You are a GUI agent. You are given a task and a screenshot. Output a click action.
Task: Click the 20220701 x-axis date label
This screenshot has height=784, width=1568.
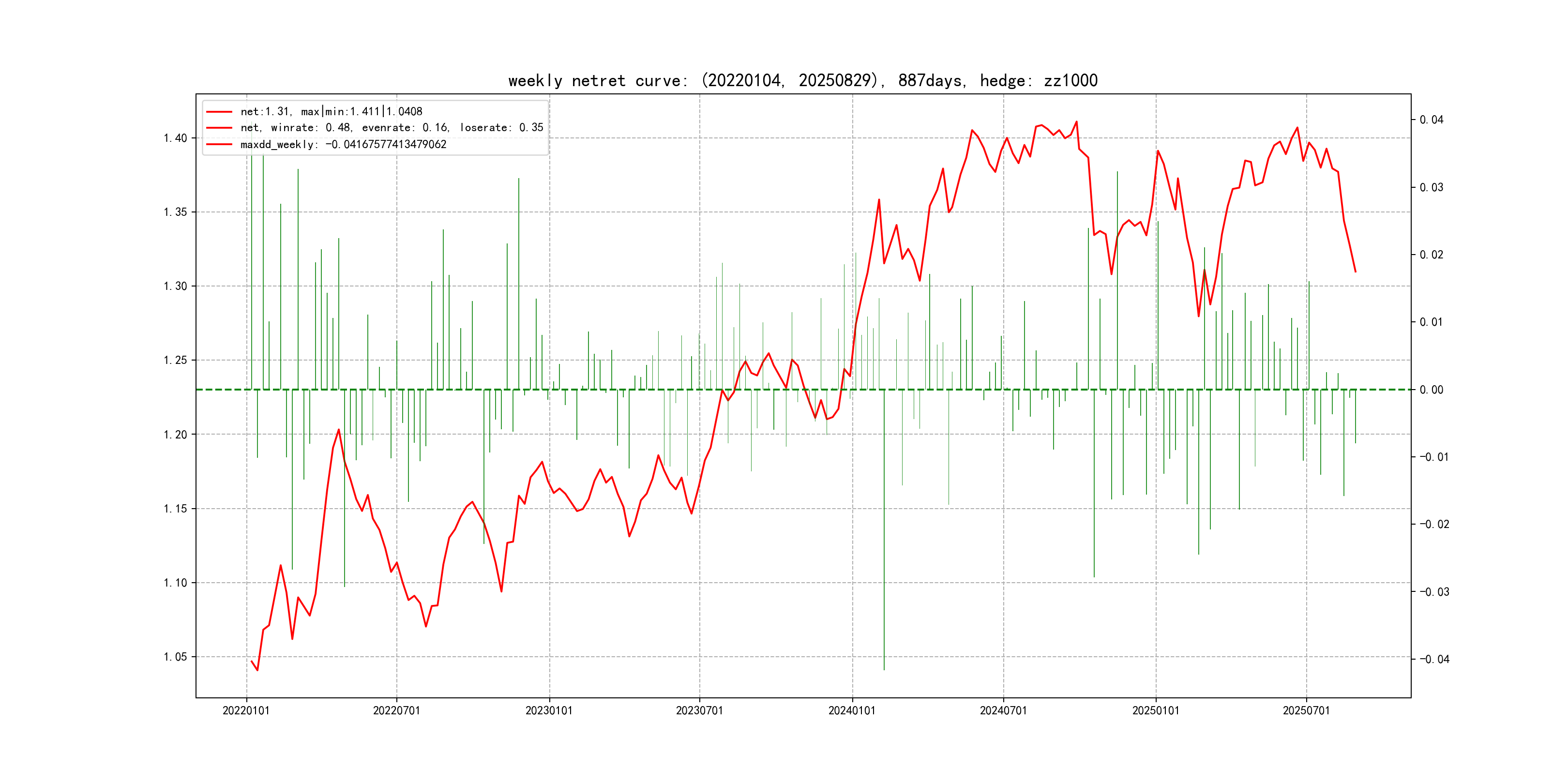tap(396, 711)
